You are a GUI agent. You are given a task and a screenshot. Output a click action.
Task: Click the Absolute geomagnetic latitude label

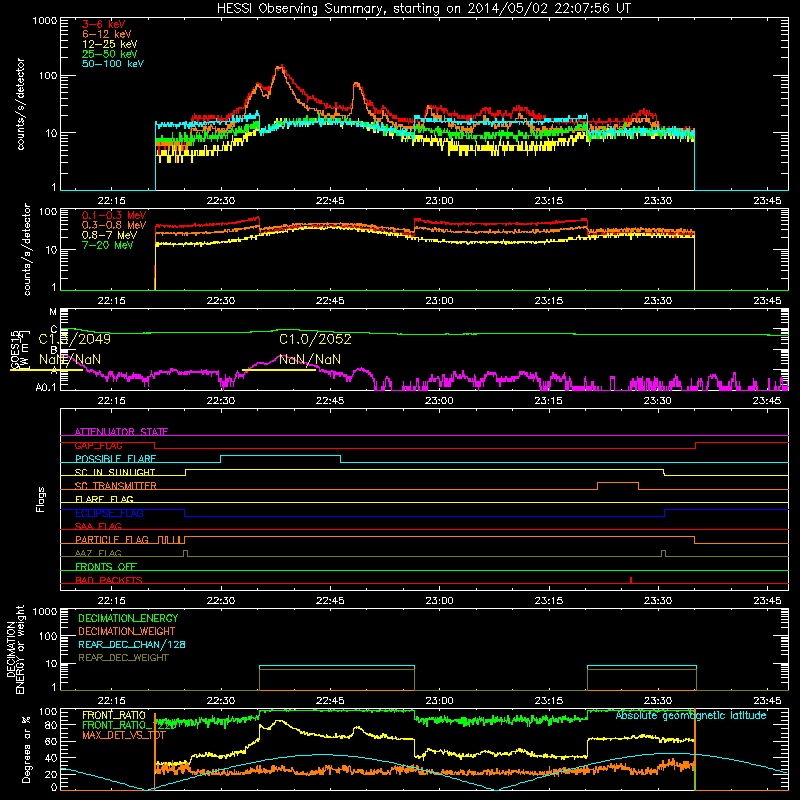691,716
